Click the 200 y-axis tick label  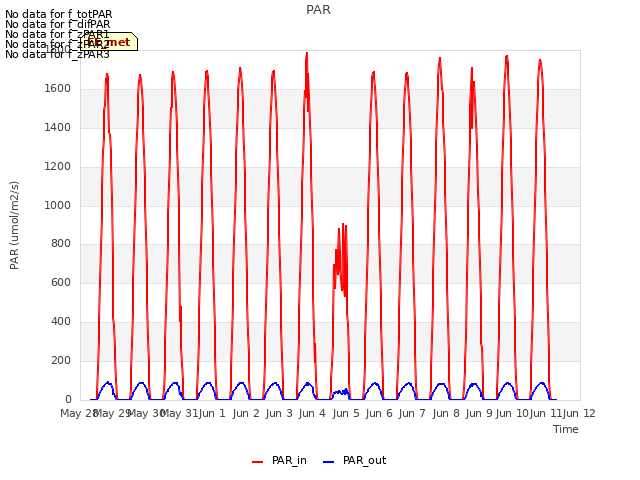61,361
